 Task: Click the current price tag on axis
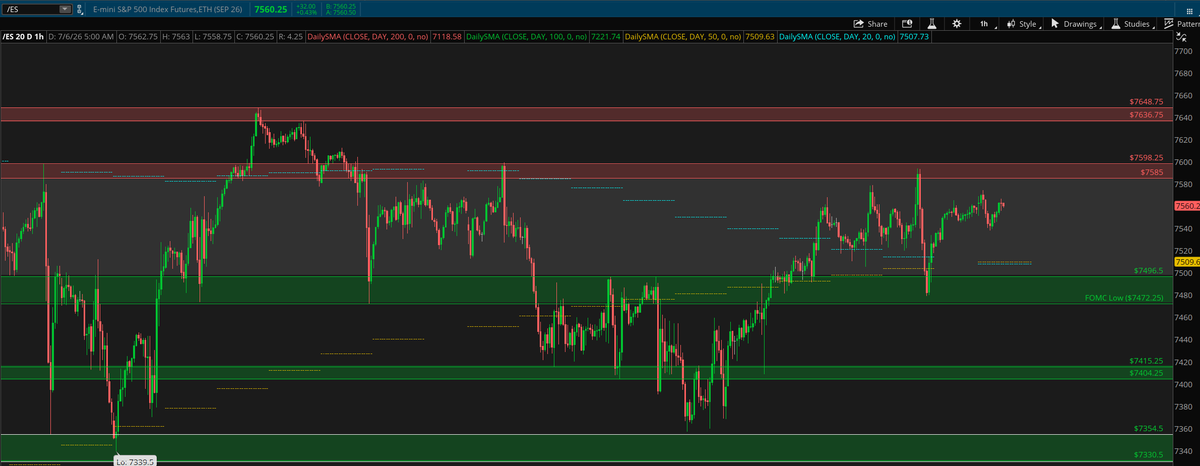click(1186, 206)
